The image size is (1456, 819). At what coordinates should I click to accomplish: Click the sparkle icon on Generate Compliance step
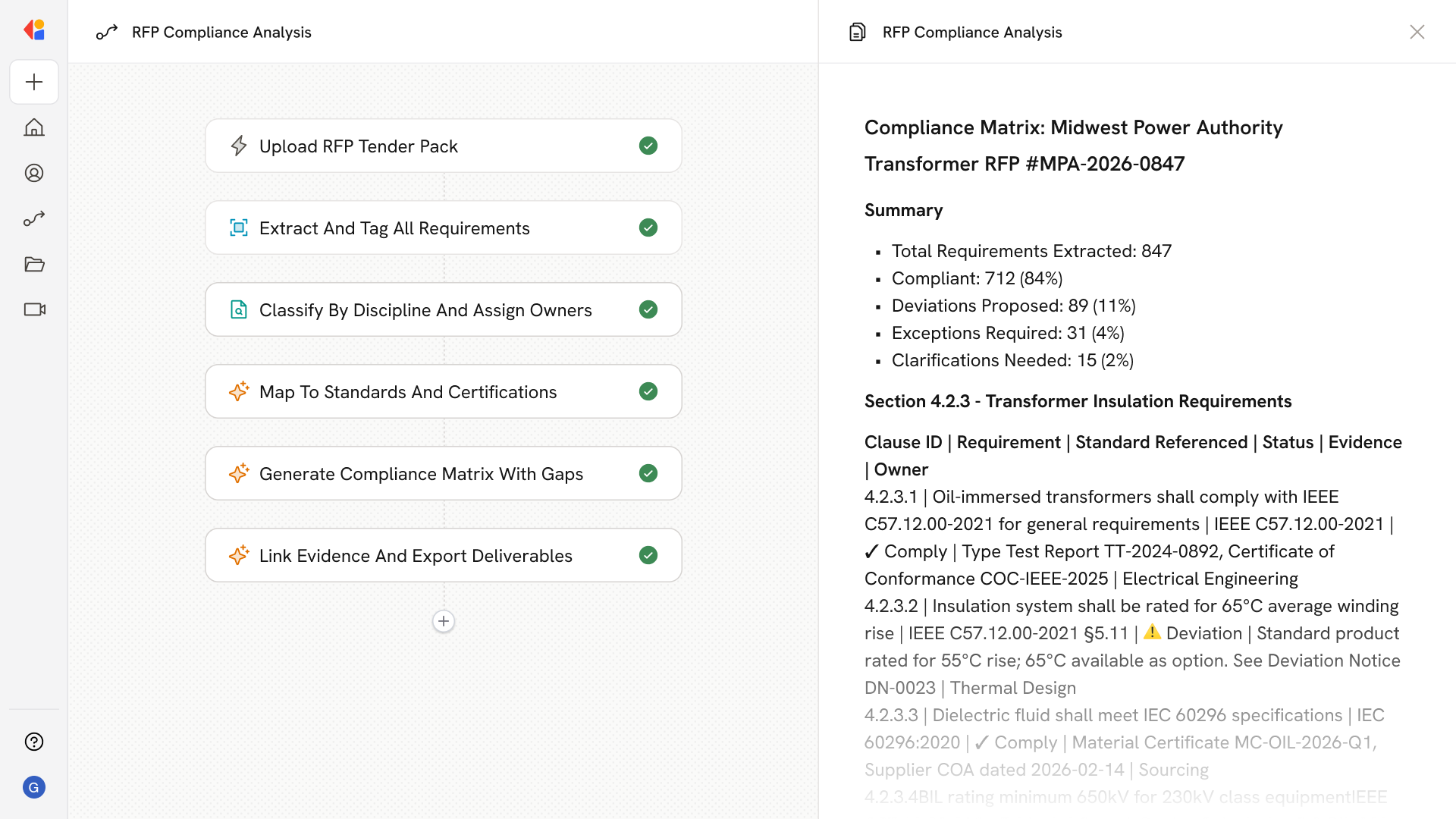tap(239, 473)
